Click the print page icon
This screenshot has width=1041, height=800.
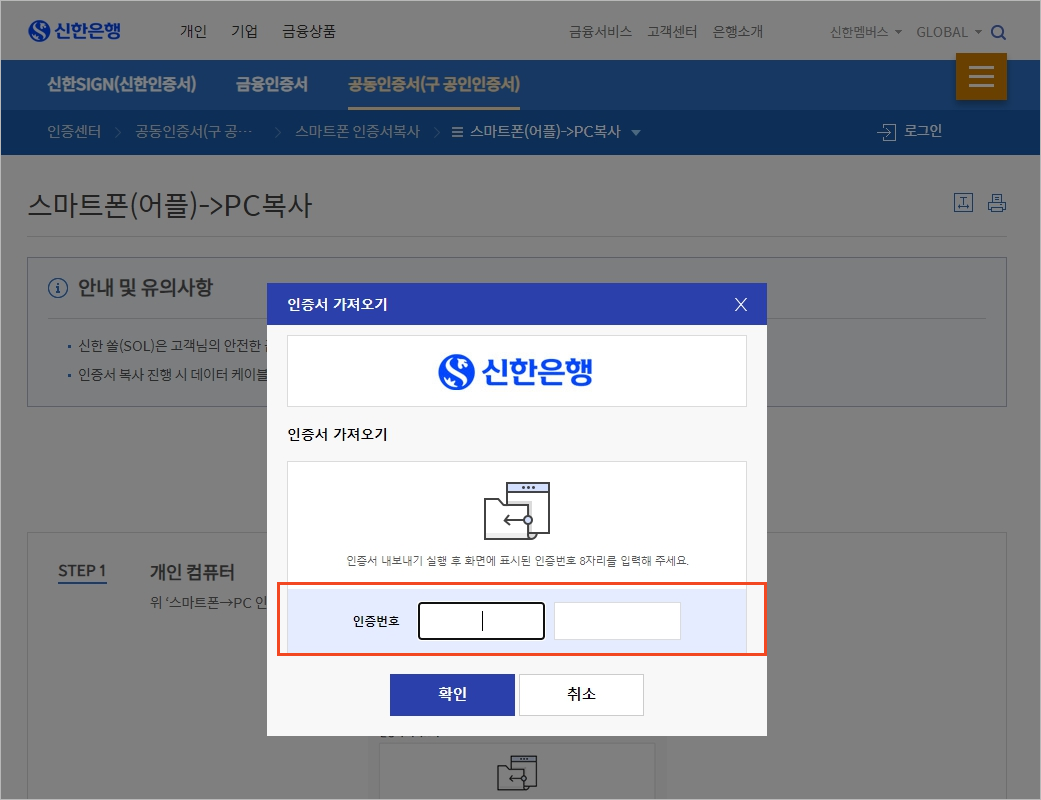[x=997, y=202]
